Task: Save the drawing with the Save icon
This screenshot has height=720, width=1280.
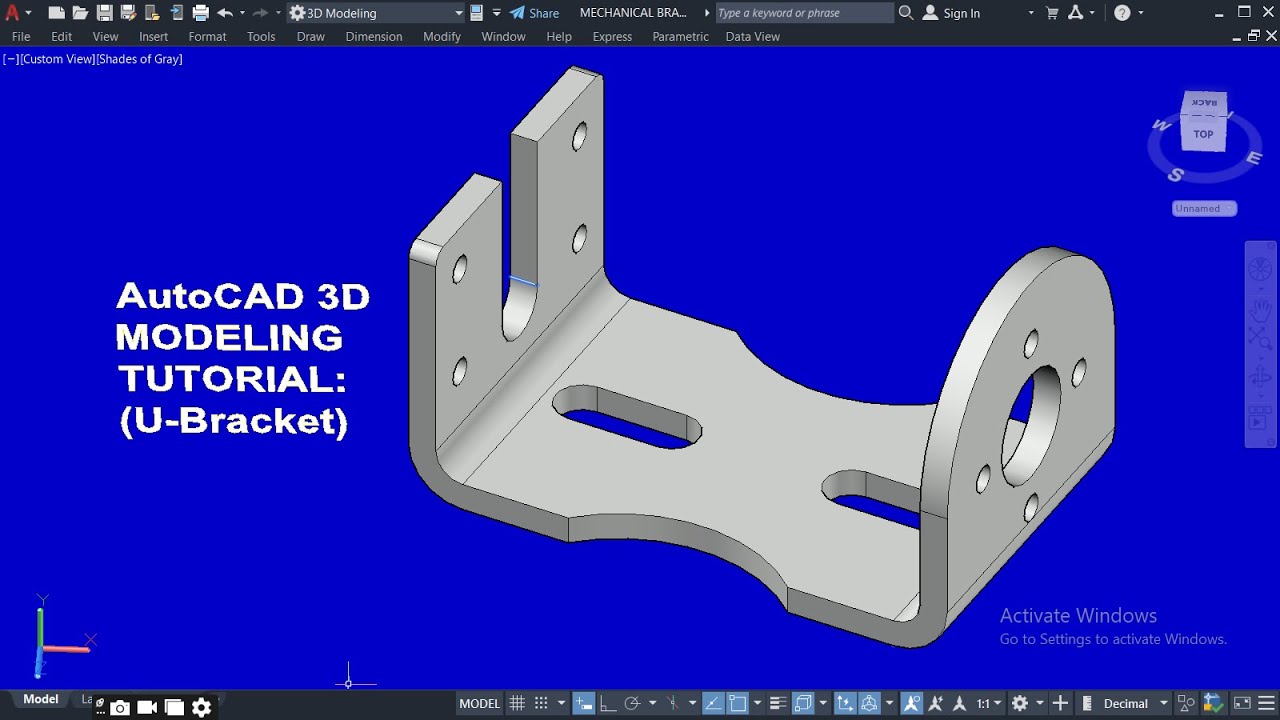Action: pos(104,13)
